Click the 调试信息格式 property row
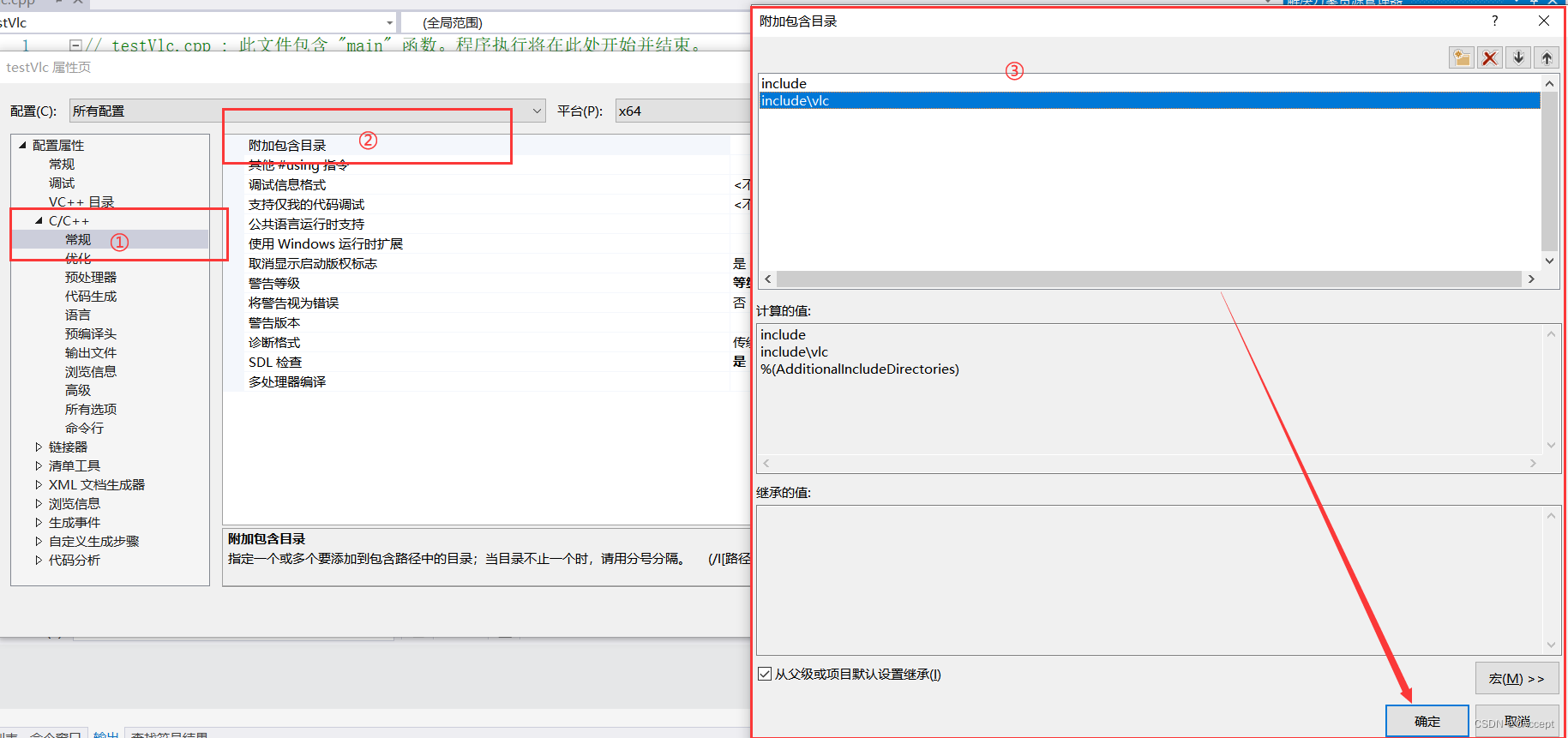The height and width of the screenshot is (738, 1568). click(x=487, y=184)
